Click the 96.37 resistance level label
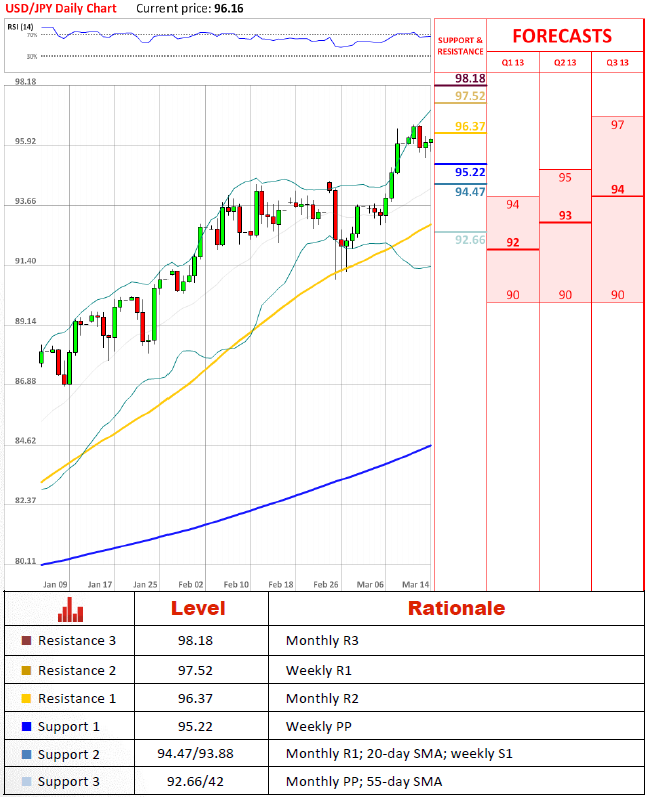 coord(470,126)
